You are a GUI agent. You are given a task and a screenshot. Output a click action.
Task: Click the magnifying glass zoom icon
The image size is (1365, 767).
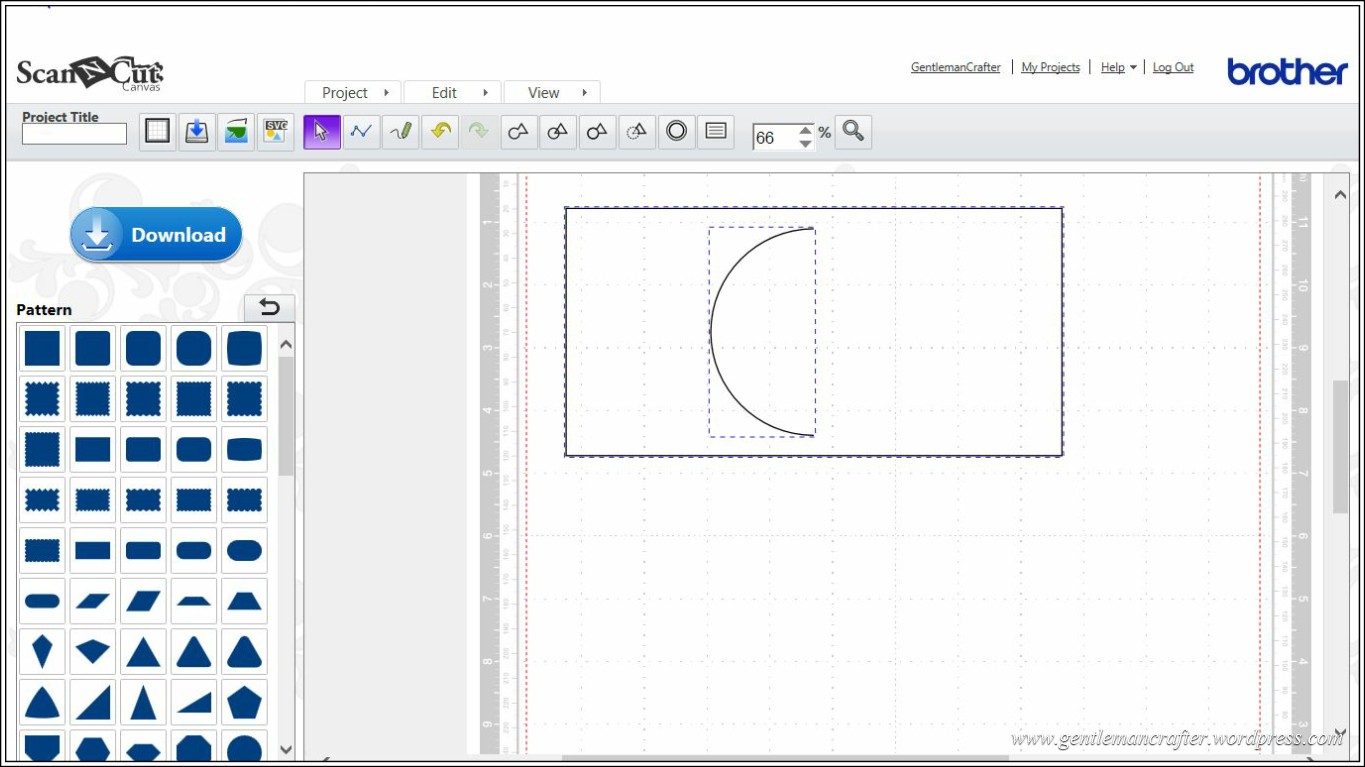coord(853,132)
